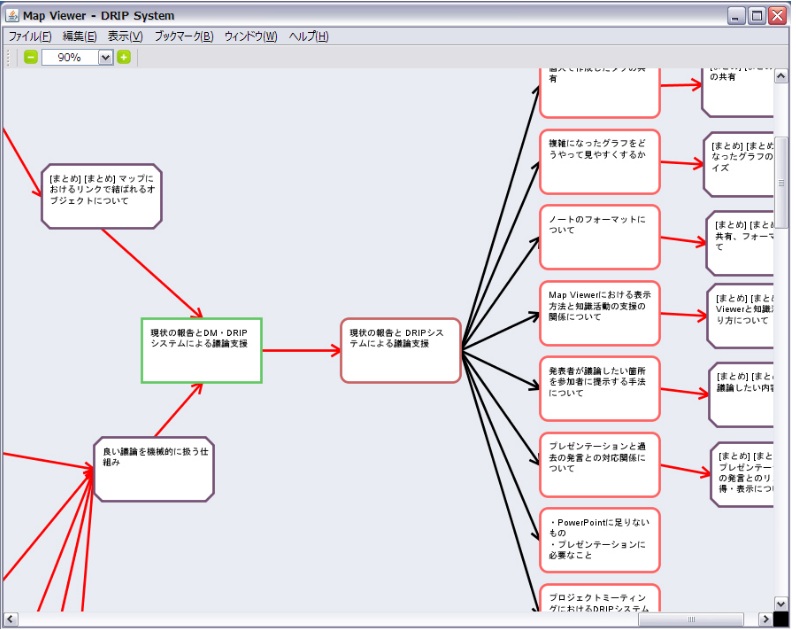Click the horizontal scrollbar thumb
Viewport: 796px width, 630px height.
click(x=691, y=619)
